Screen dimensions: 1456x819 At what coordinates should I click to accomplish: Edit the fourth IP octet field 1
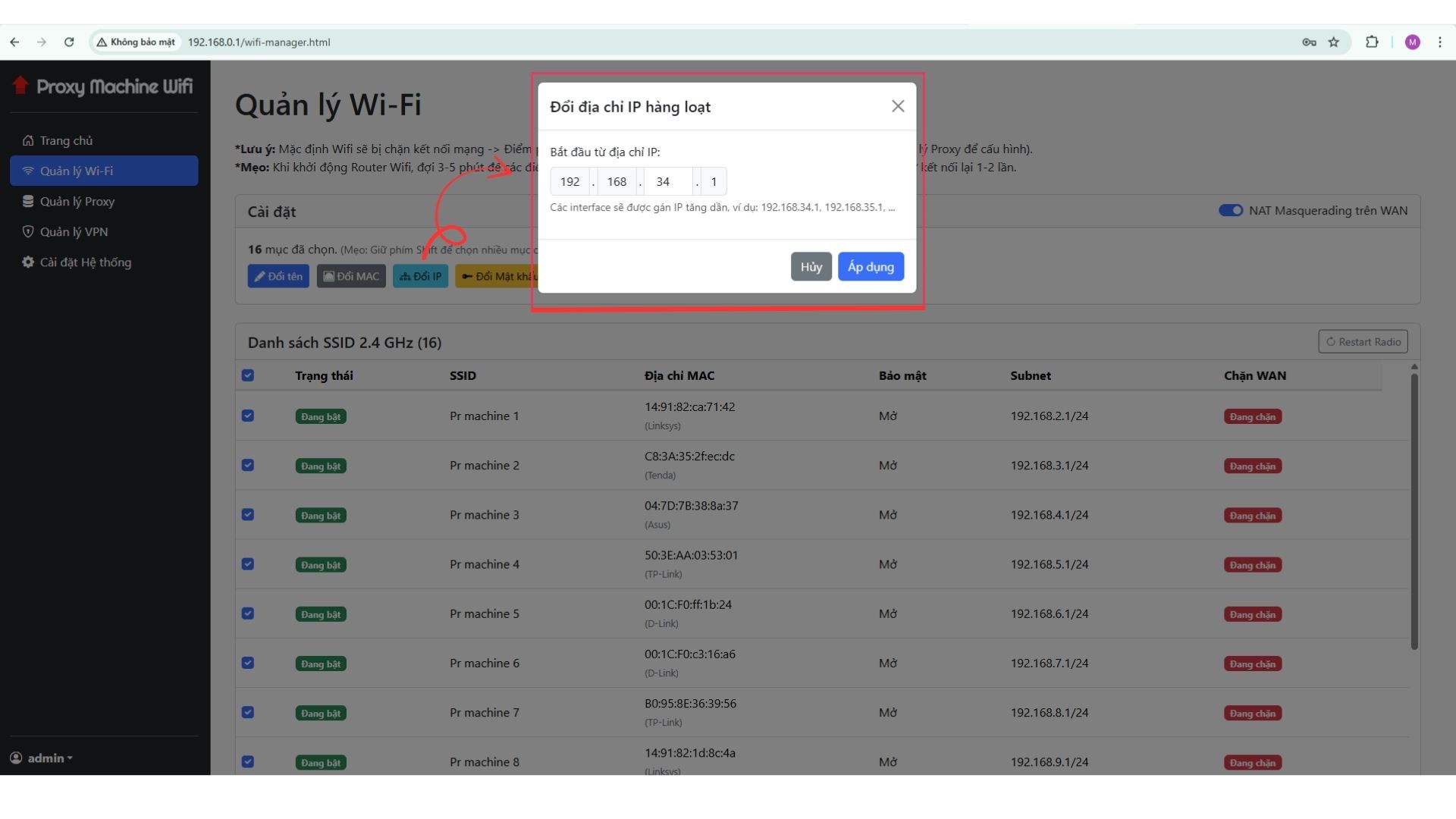pyautogui.click(x=714, y=181)
